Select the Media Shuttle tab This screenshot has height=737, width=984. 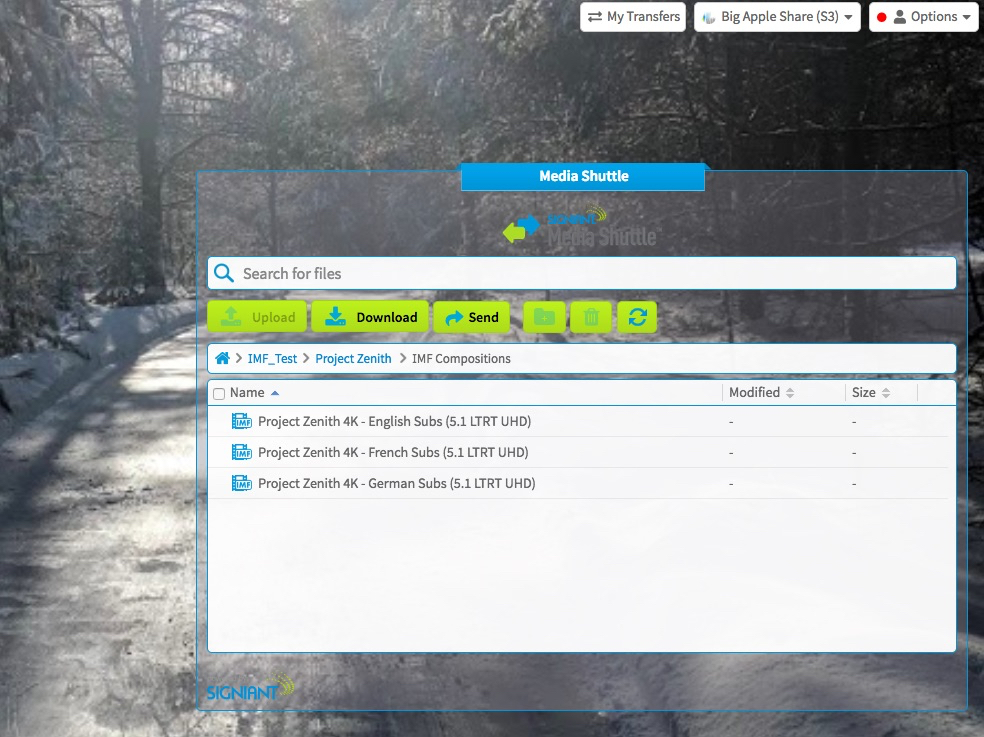click(583, 176)
